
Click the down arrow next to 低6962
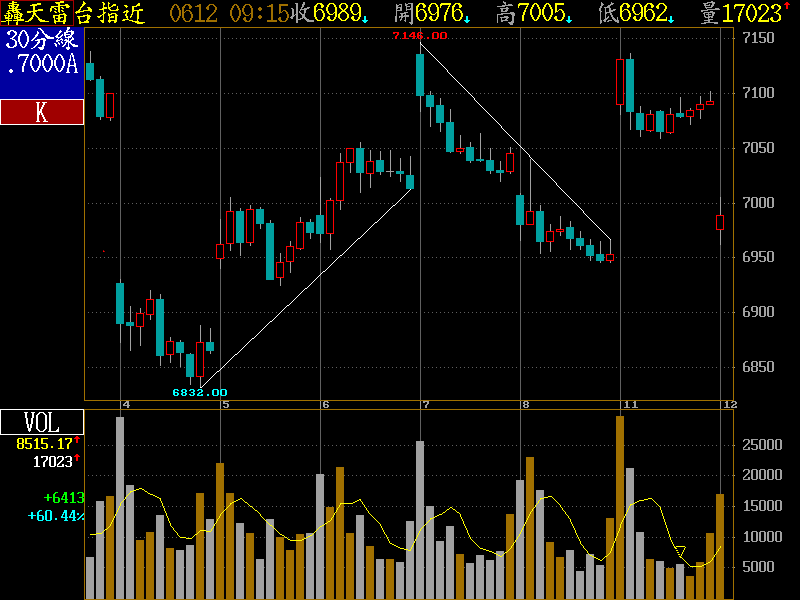(x=671, y=19)
